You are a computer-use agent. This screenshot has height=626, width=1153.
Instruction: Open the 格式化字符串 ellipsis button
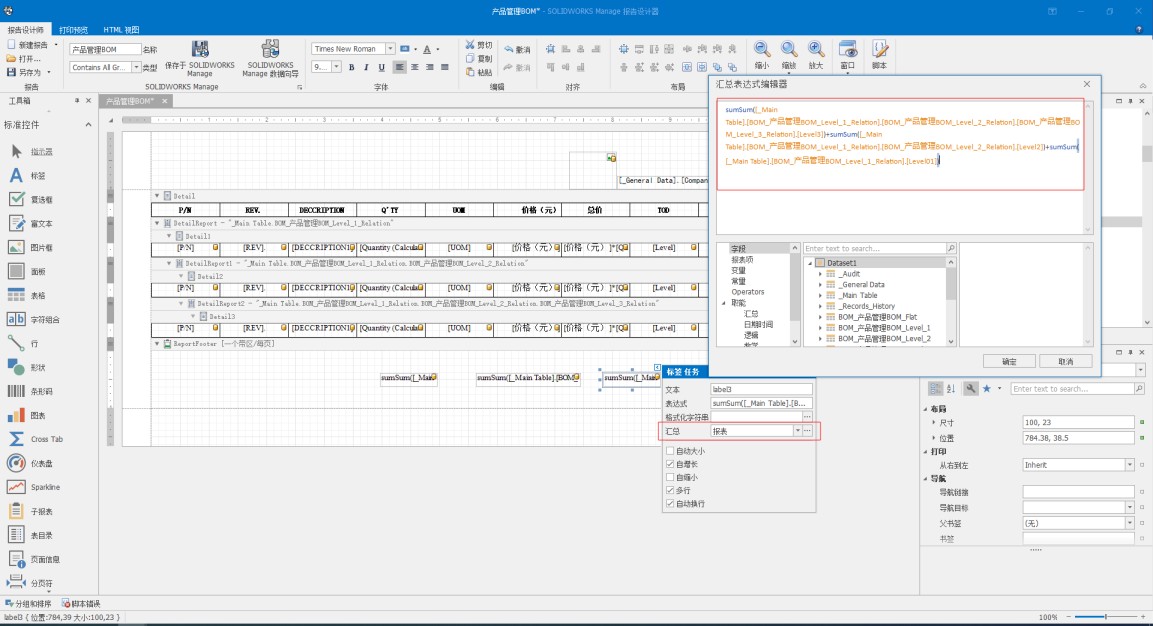(x=807, y=417)
